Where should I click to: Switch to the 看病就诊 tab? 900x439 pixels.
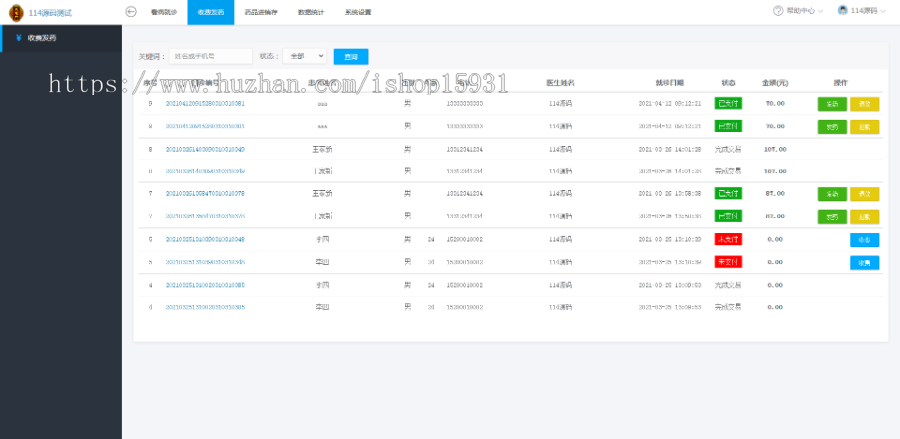[164, 12]
